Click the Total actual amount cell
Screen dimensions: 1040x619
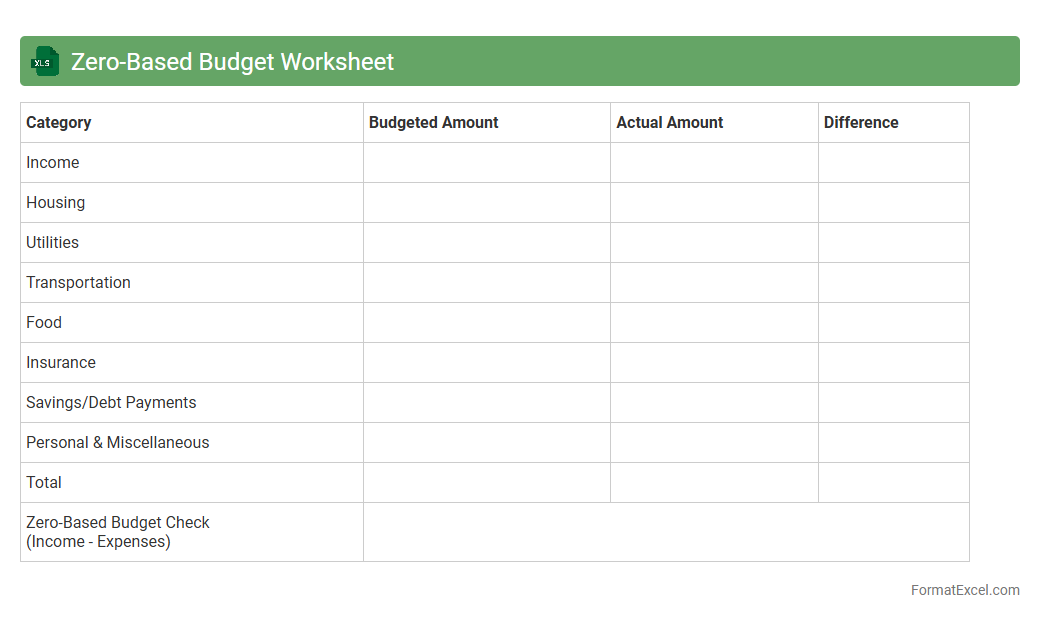coord(714,483)
